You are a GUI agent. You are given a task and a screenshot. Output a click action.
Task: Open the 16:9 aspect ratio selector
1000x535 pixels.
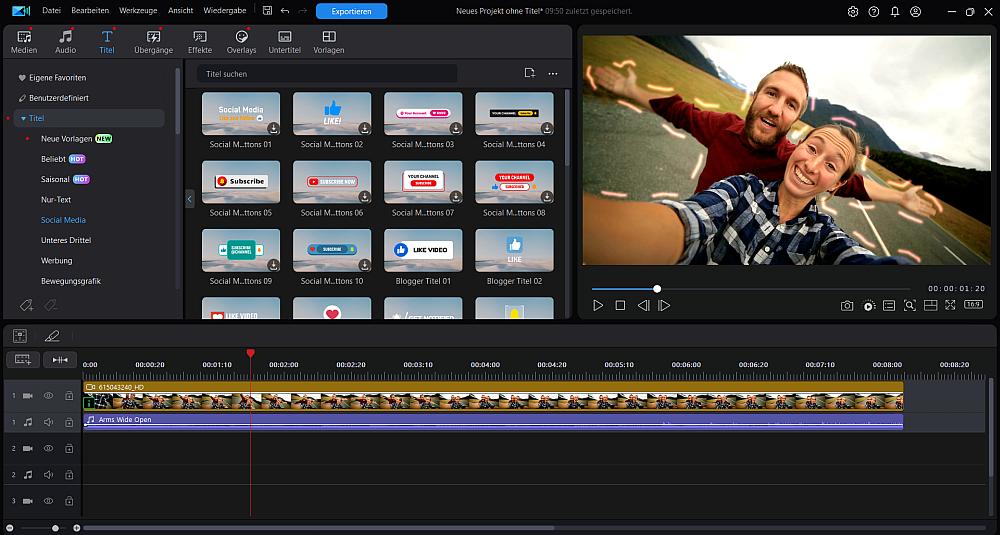[x=973, y=305]
